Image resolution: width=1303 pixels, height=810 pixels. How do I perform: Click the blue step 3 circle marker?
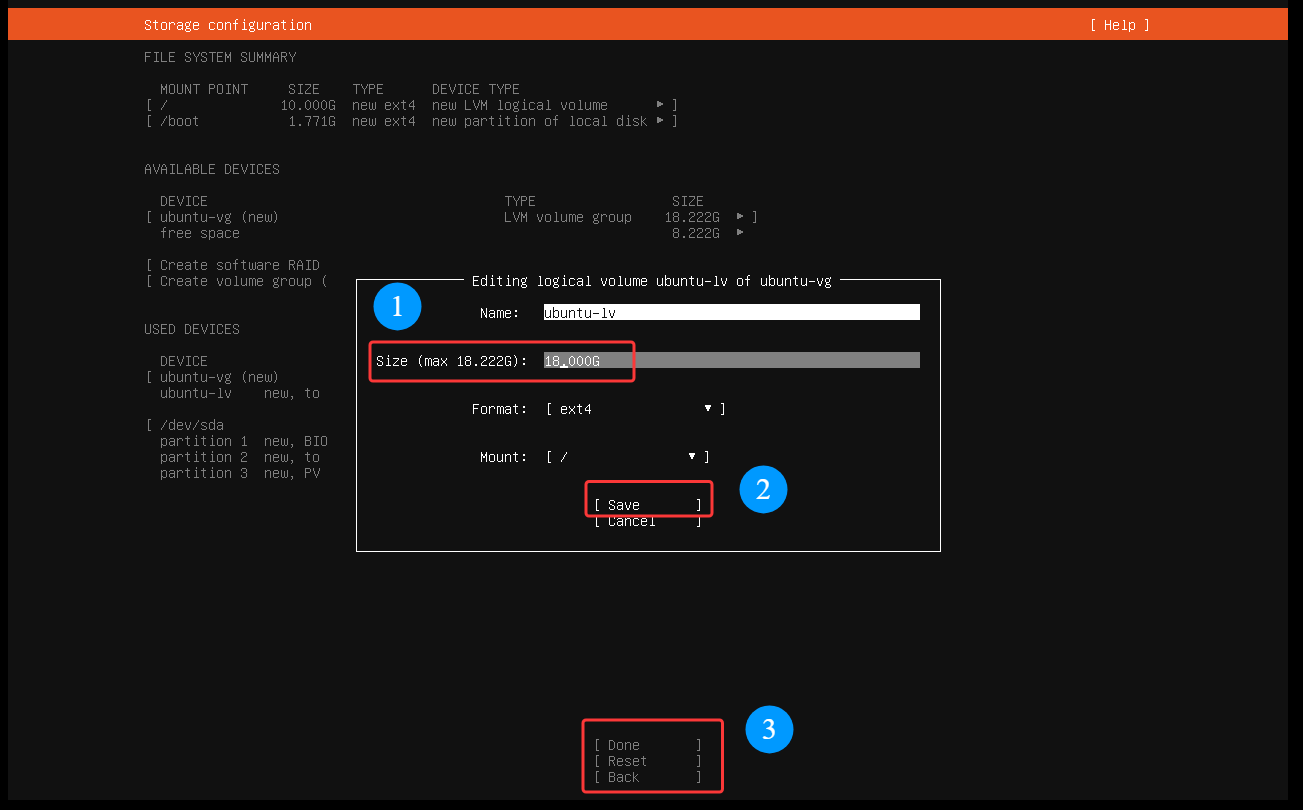769,730
